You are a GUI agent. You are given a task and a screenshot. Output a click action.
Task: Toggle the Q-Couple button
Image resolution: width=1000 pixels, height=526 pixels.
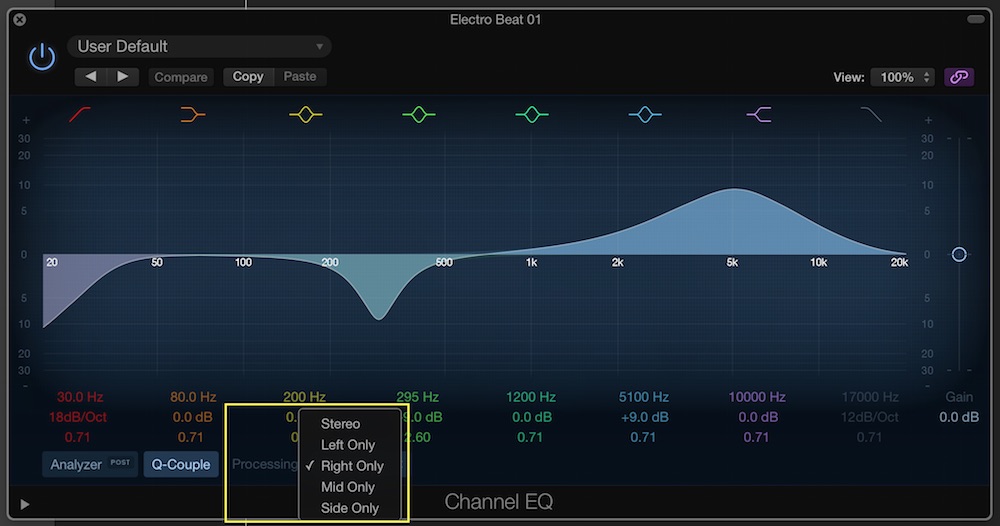[x=180, y=464]
